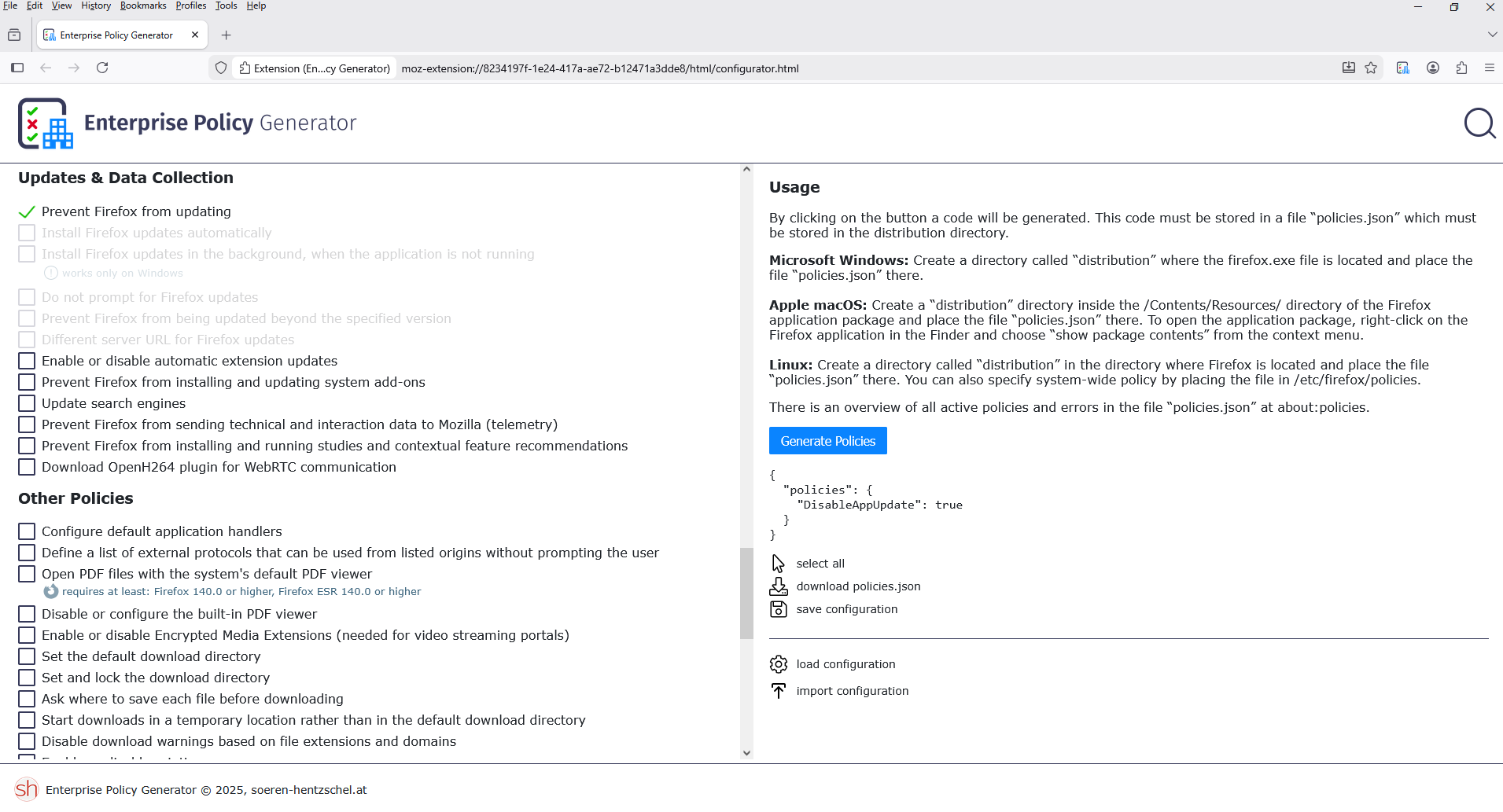
Task: Check Prevent installing and running studies
Action: point(27,446)
